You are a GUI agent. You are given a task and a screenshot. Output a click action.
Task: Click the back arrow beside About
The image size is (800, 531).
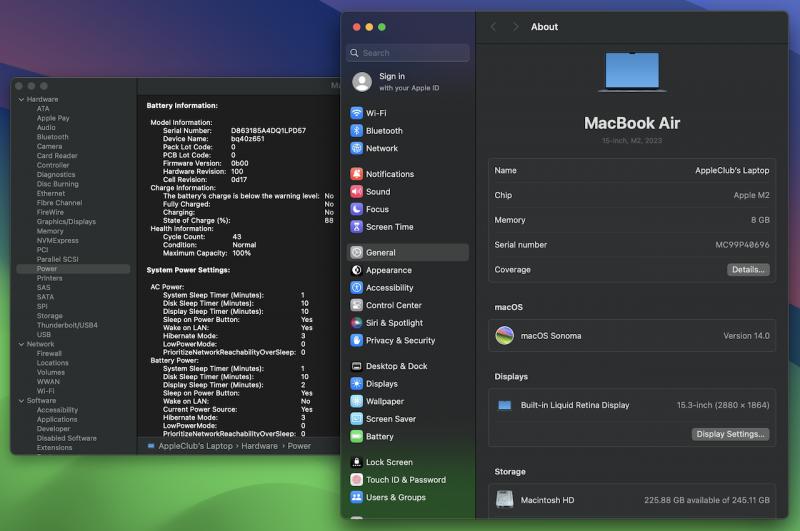(x=493, y=27)
